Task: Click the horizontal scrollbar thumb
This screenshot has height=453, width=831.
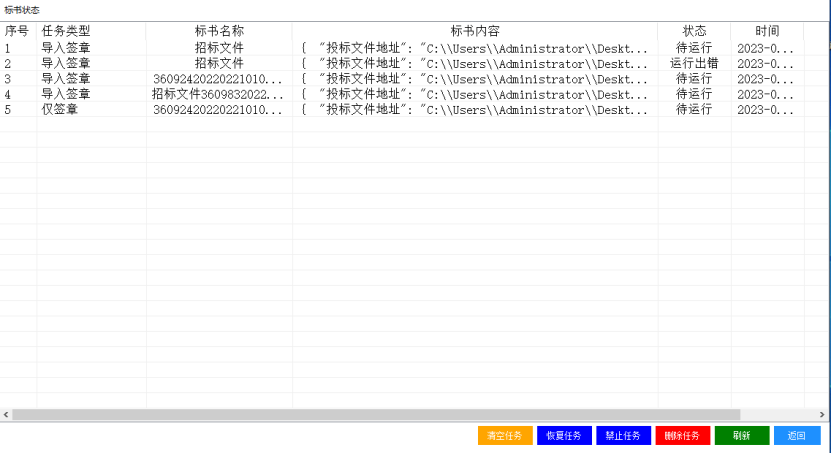Action: (x=376, y=414)
